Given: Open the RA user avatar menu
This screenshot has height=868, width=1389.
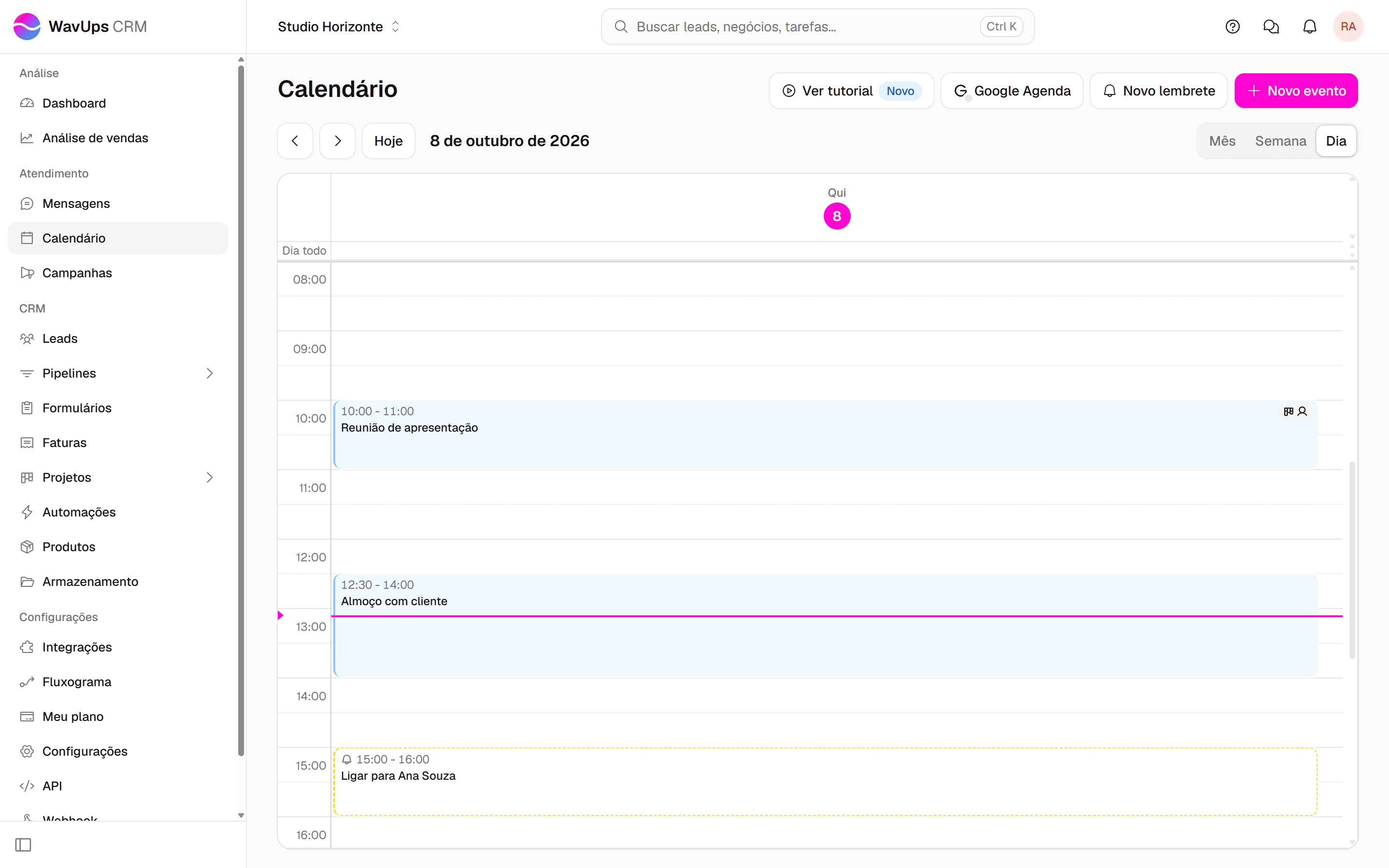Looking at the screenshot, I should click(x=1348, y=27).
